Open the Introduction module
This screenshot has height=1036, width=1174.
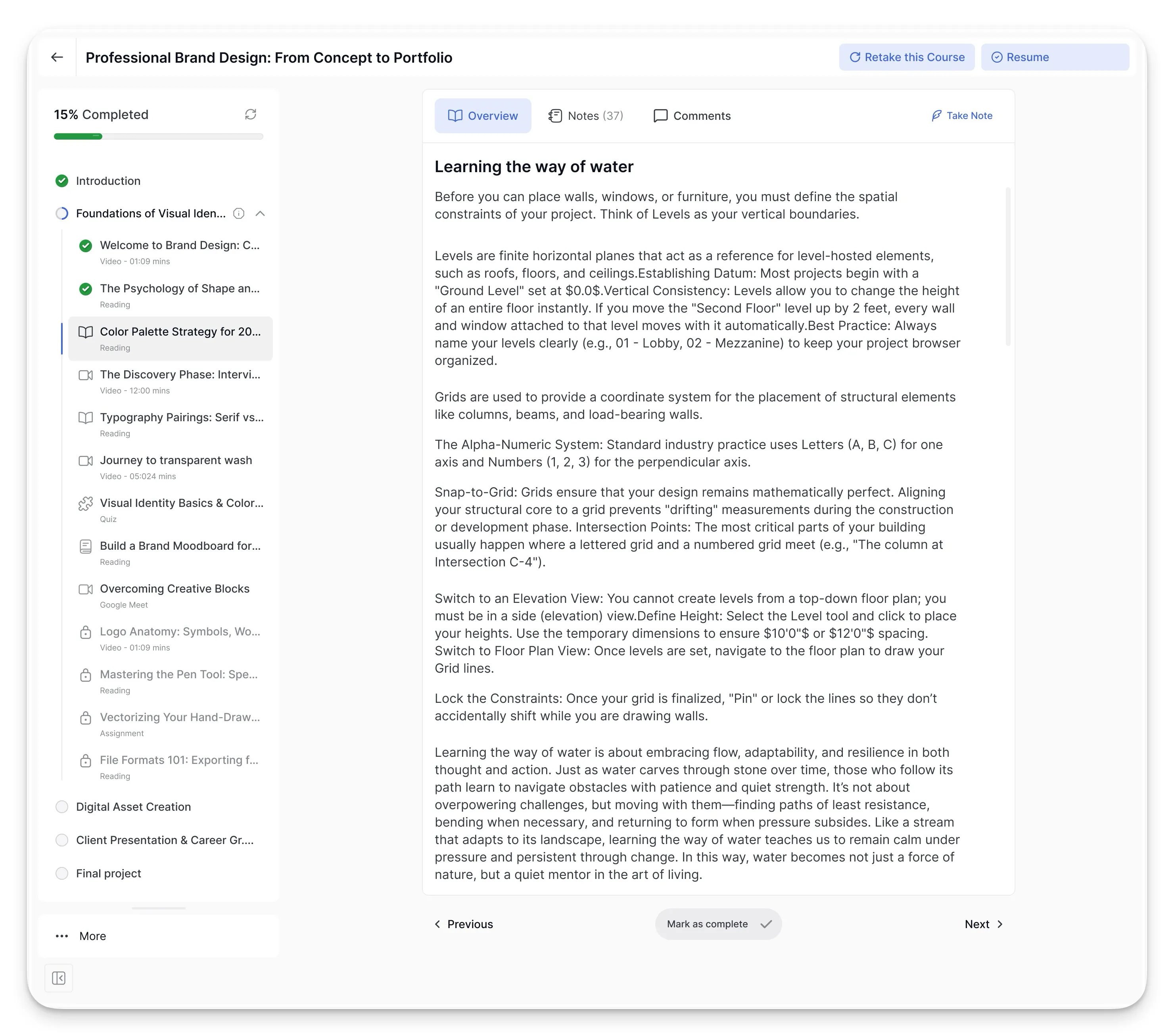click(109, 181)
